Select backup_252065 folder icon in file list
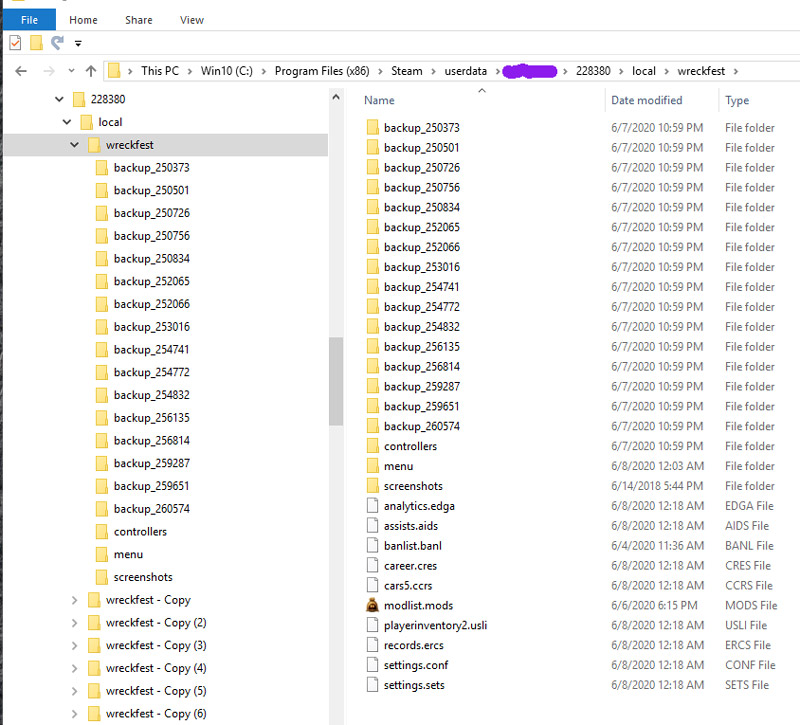The image size is (800, 725). 372,227
